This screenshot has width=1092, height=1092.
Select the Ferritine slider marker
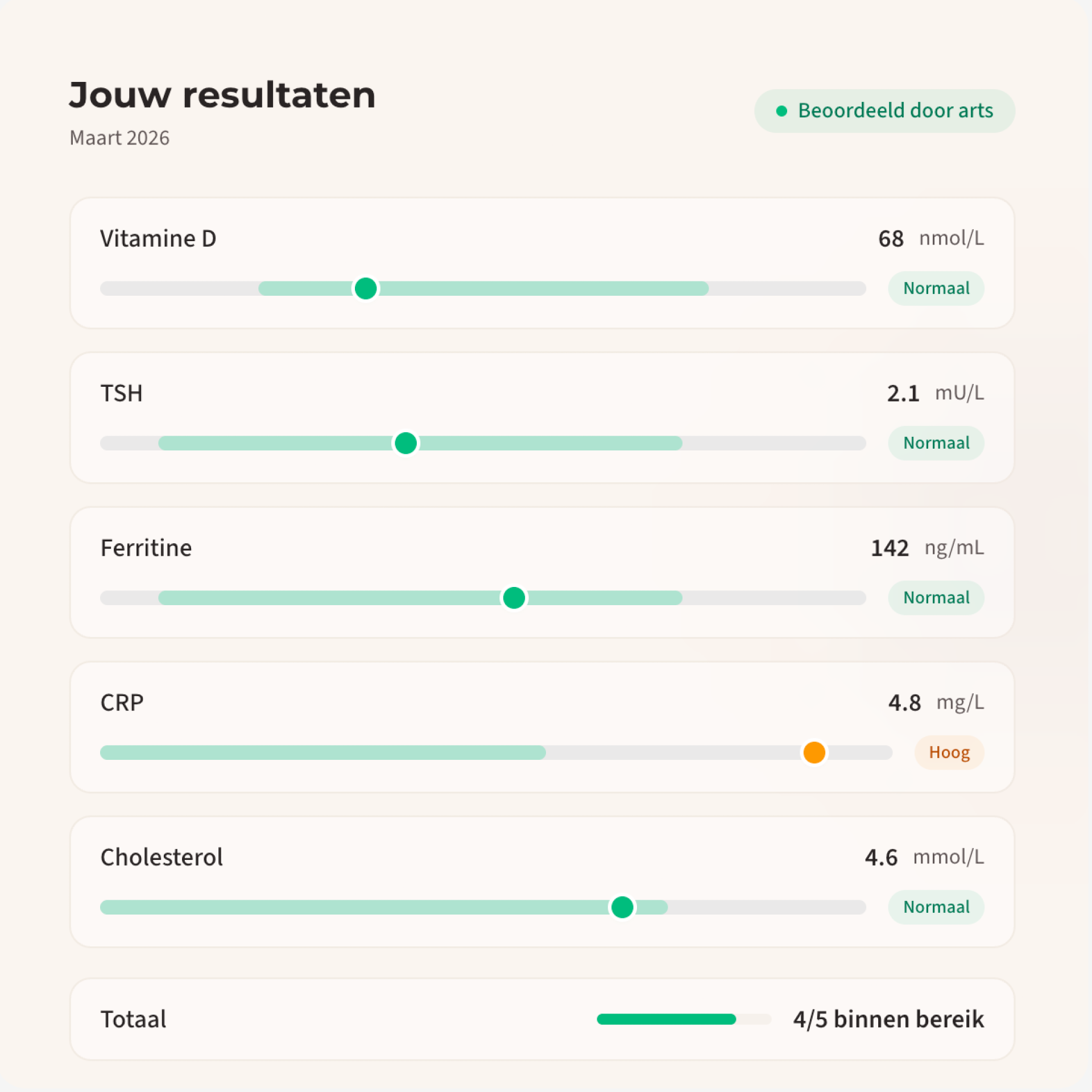tap(513, 598)
